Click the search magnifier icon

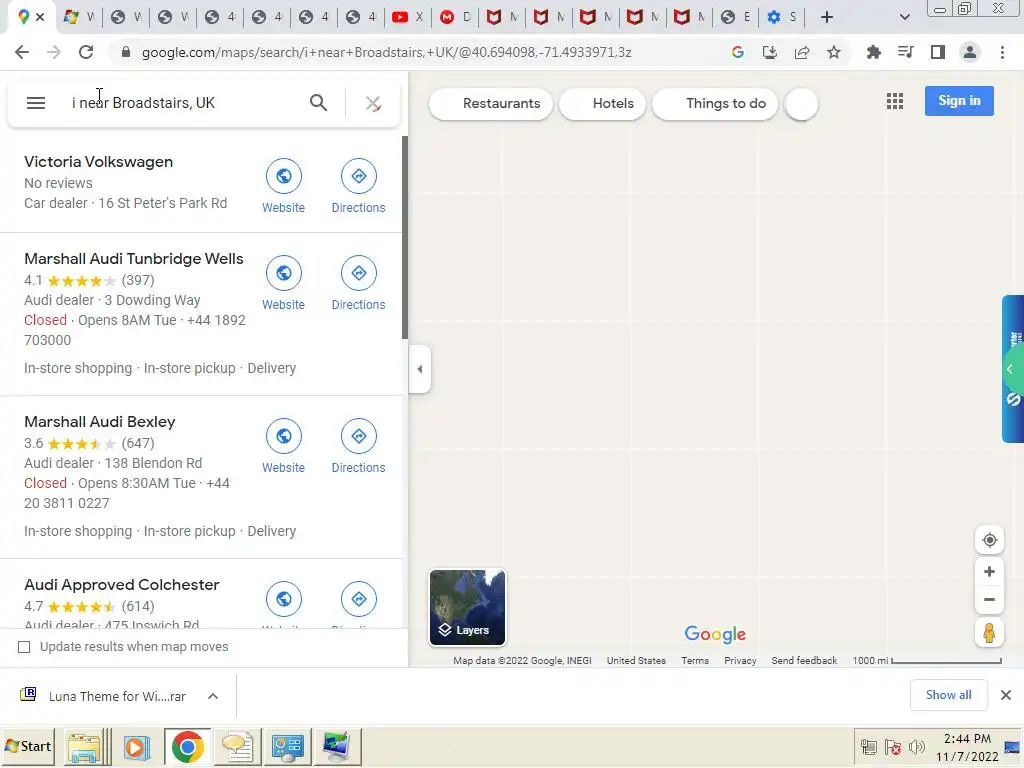click(318, 103)
